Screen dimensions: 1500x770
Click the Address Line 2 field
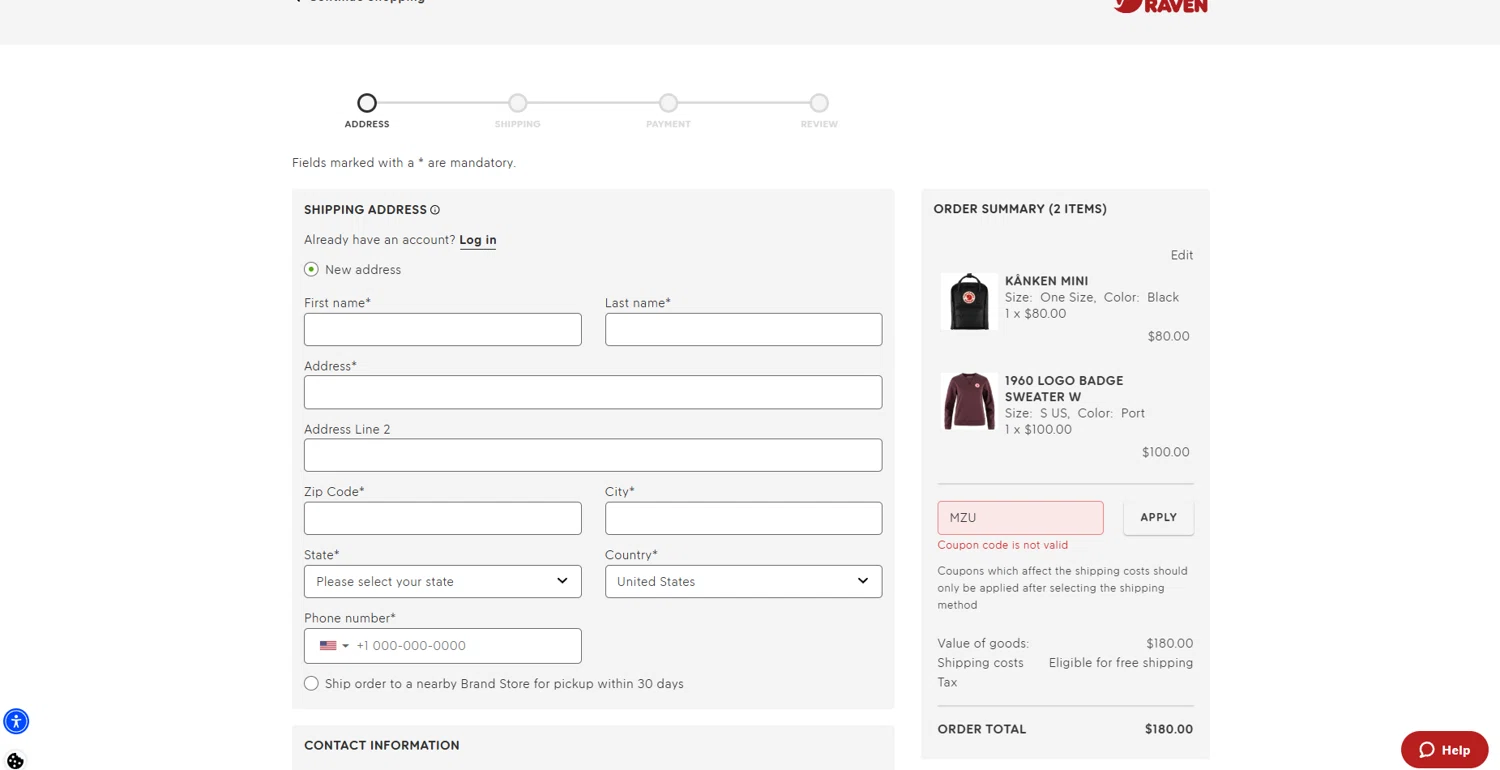coord(593,455)
